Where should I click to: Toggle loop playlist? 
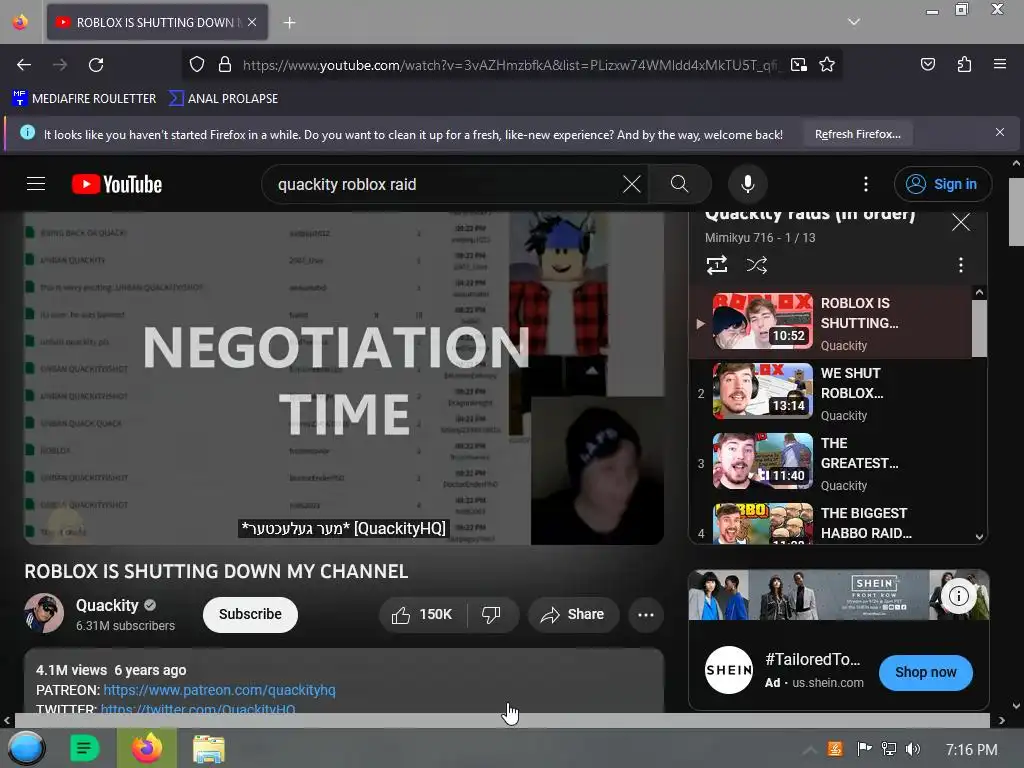[716, 264]
